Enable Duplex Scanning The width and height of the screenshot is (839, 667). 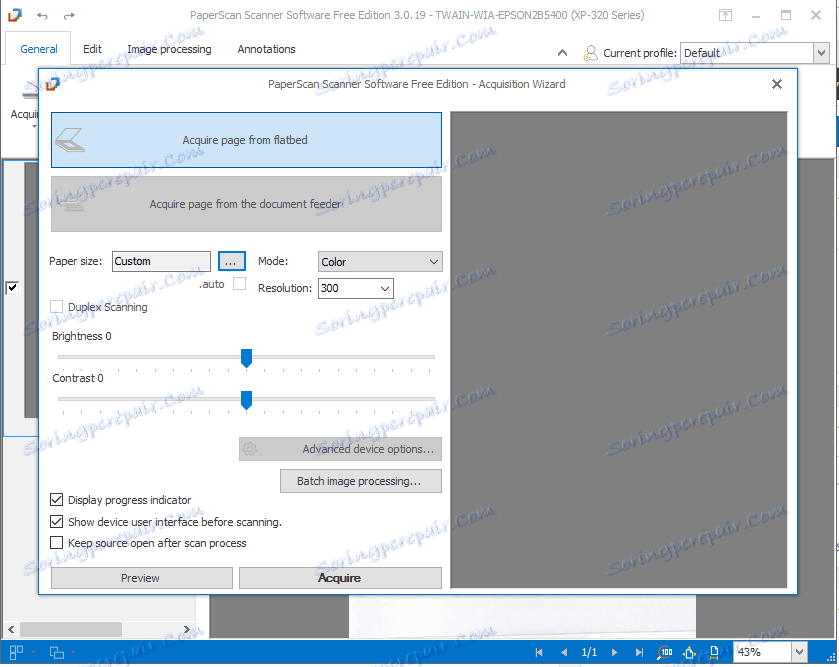coord(56,307)
